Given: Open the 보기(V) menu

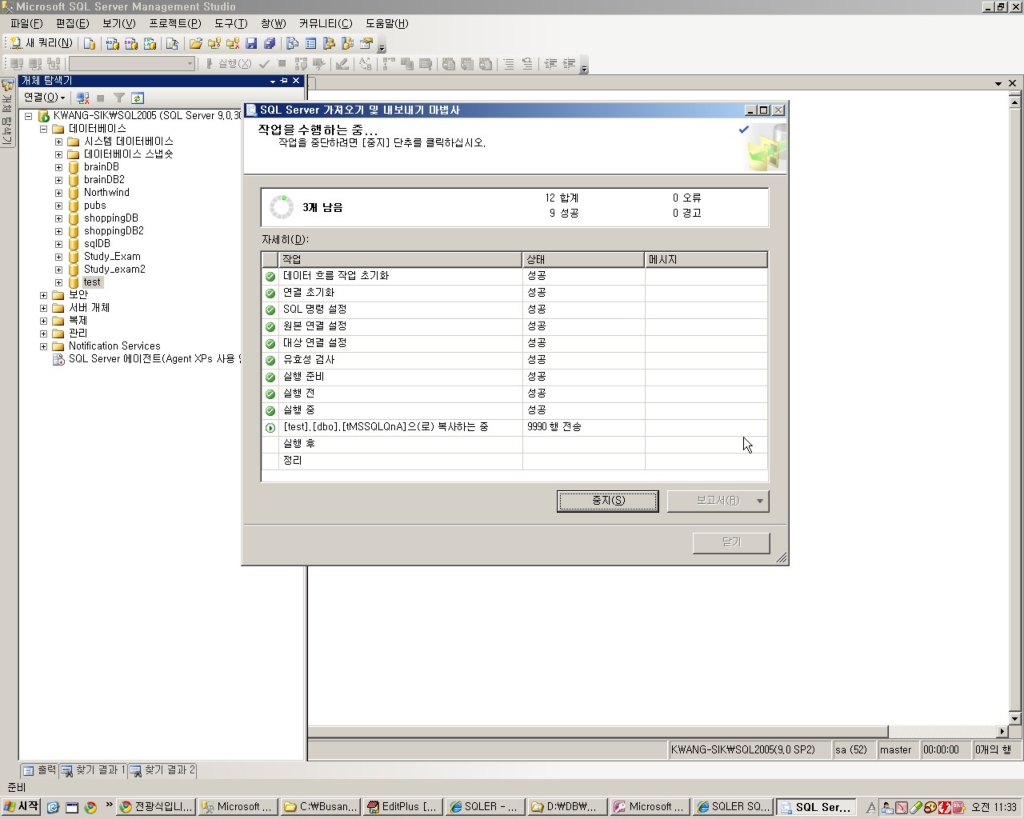Looking at the screenshot, I should coord(119,24).
